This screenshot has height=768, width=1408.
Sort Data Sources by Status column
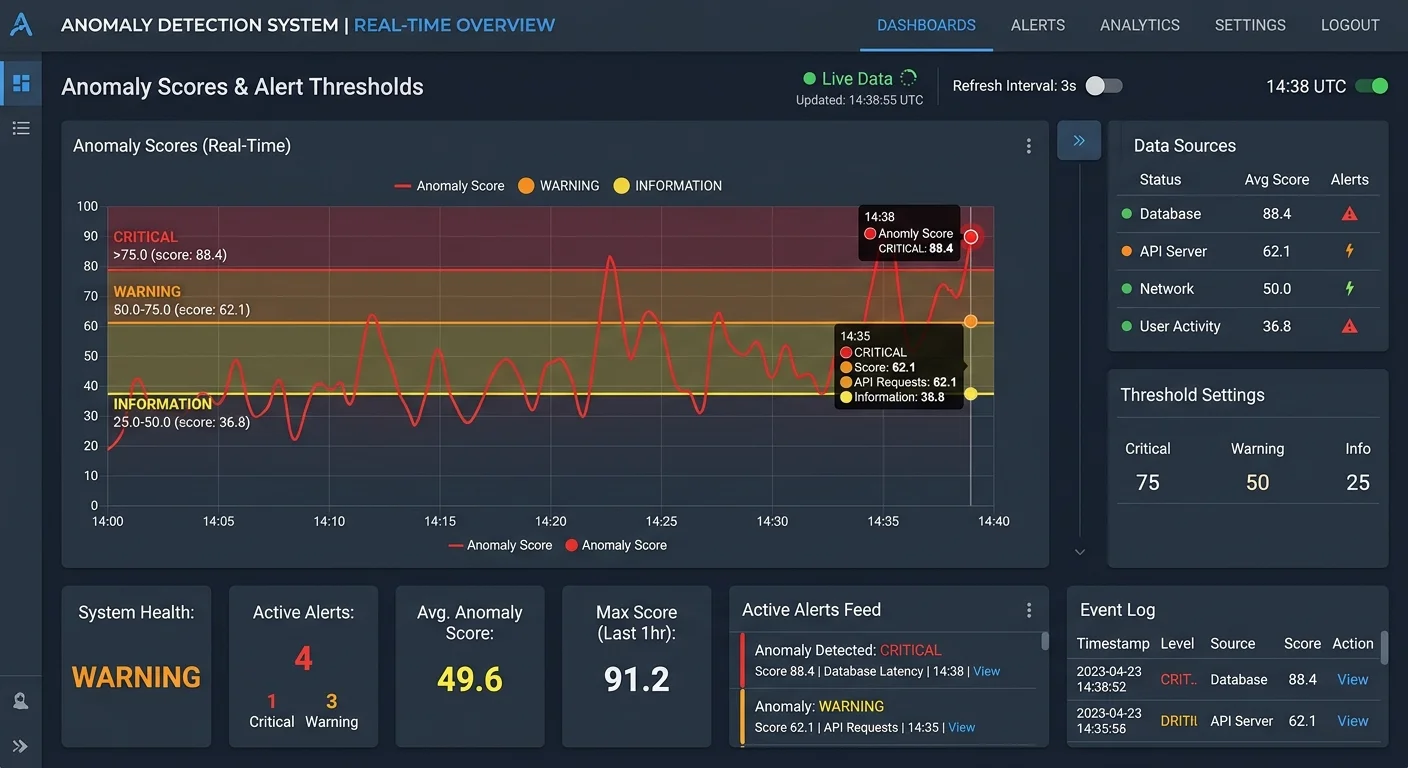(x=1160, y=180)
